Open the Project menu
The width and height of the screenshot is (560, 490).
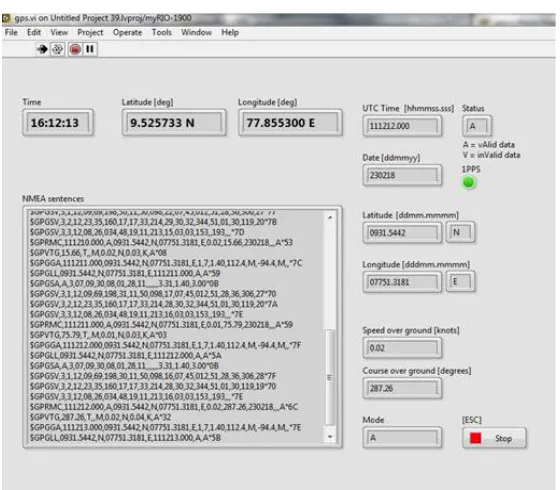click(x=90, y=32)
